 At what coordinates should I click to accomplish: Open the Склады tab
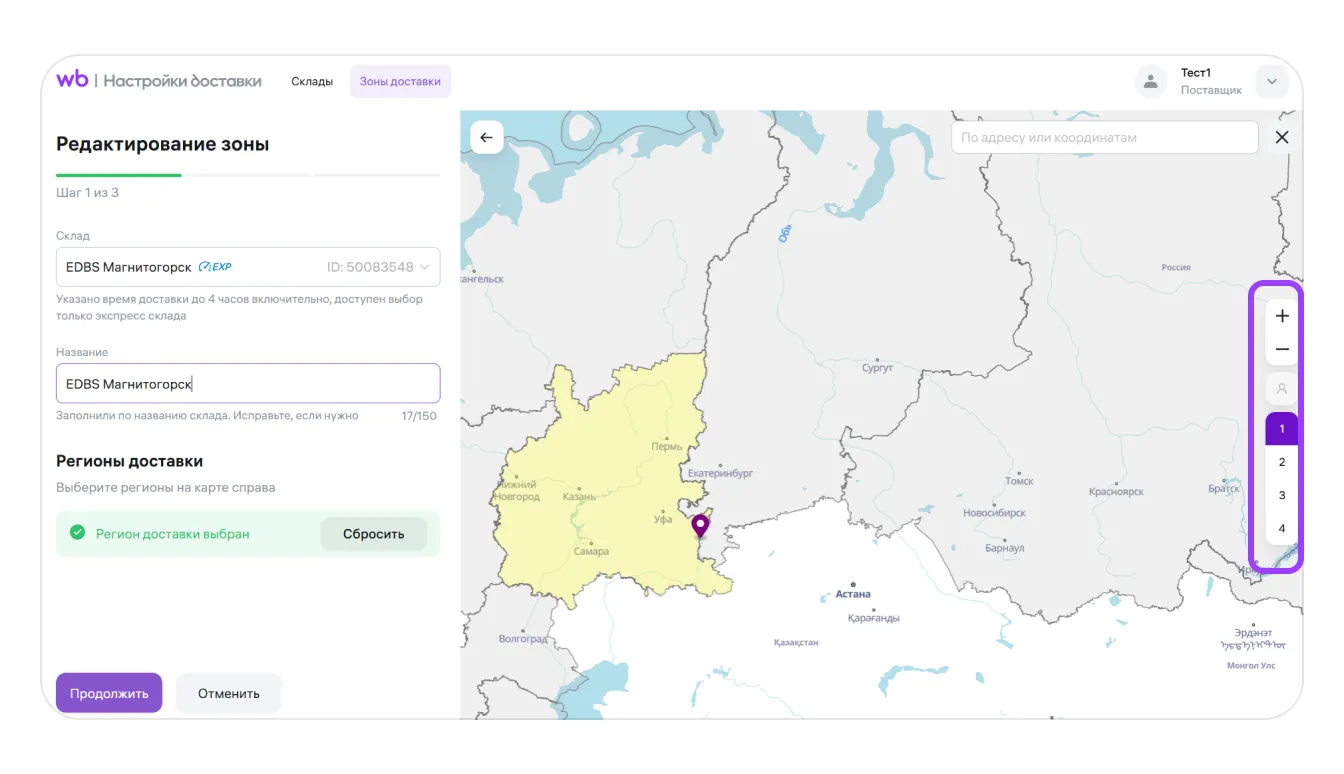pyautogui.click(x=312, y=82)
